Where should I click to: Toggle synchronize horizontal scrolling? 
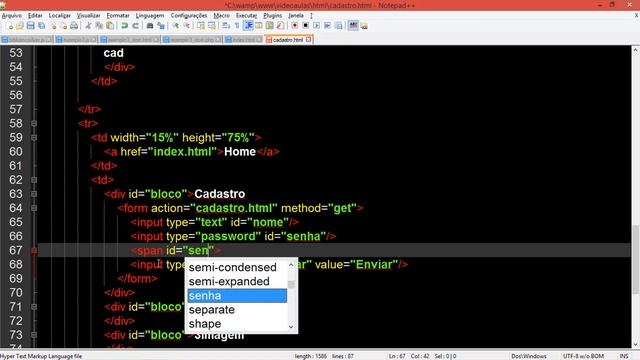tap(212, 26)
